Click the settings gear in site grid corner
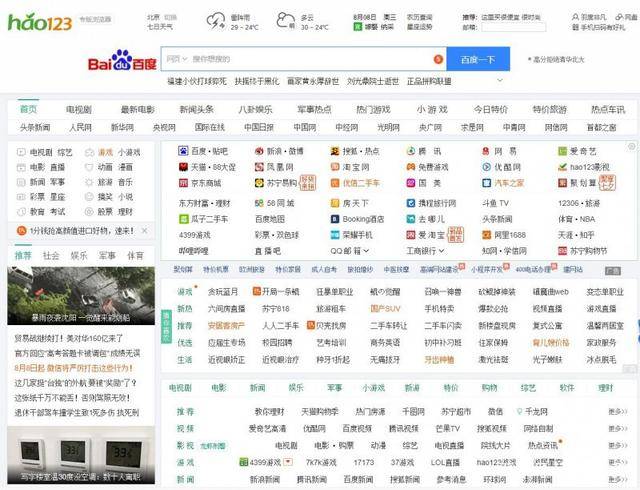The width and height of the screenshot is (640, 490). pos(631,146)
